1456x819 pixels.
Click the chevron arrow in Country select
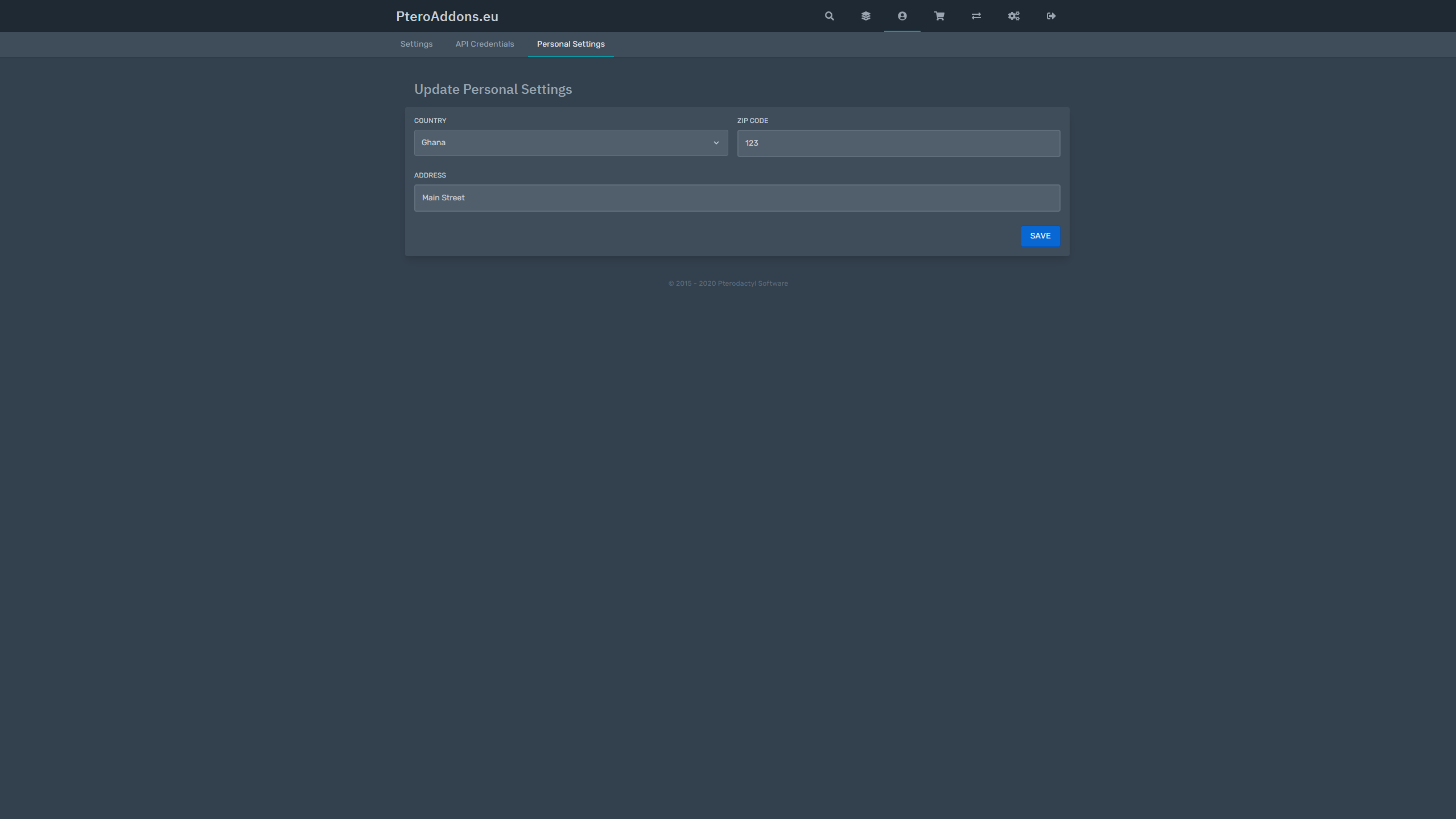coord(716,143)
